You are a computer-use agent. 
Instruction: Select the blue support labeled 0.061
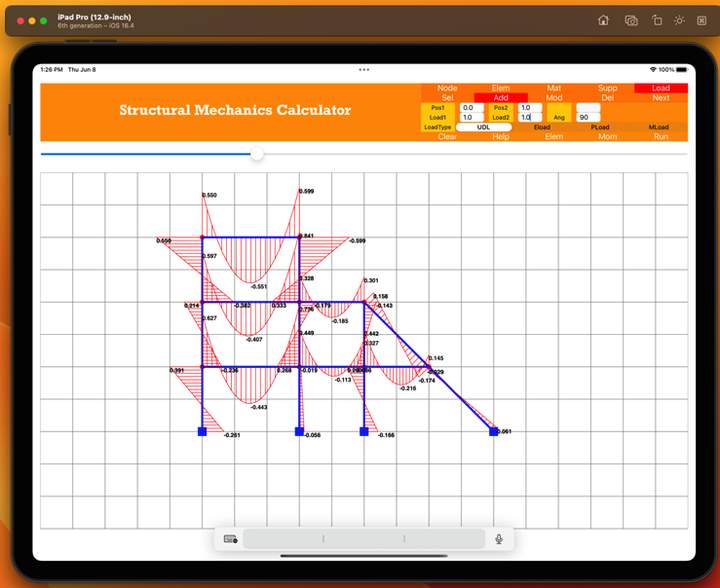click(494, 431)
